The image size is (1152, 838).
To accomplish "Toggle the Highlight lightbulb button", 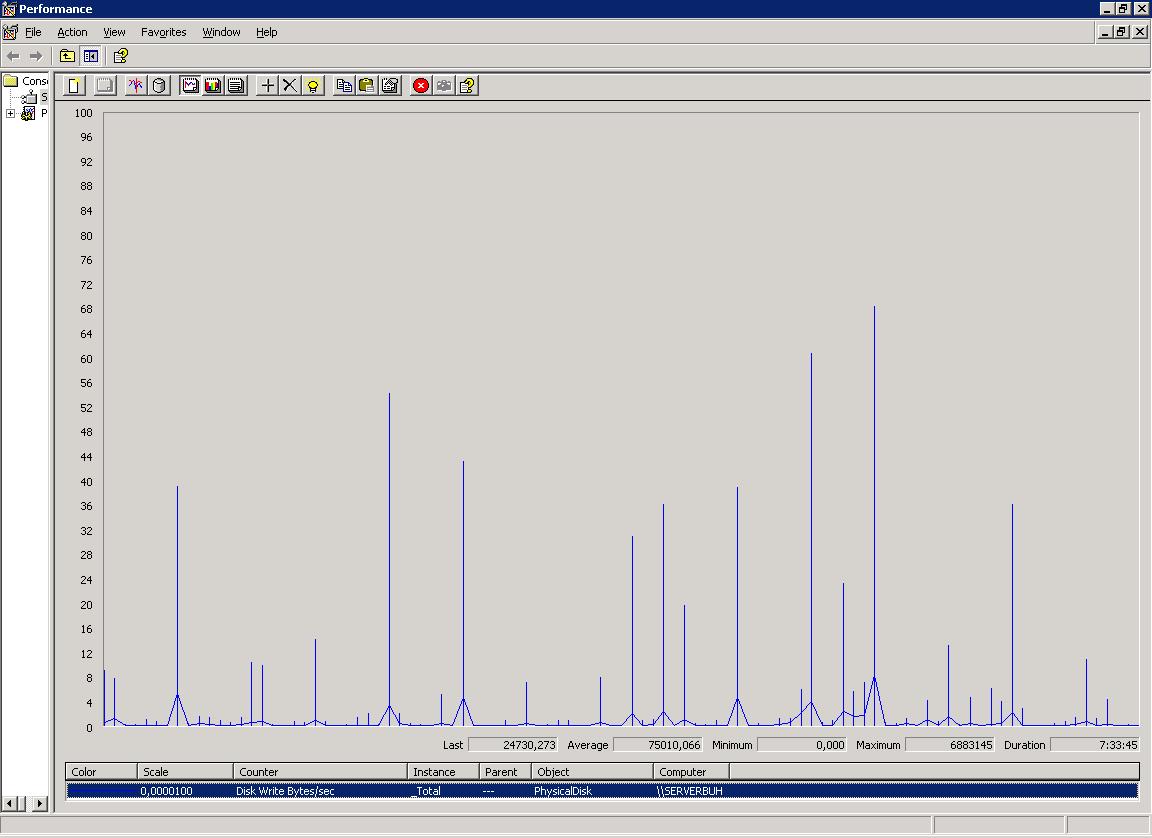I will coord(313,86).
